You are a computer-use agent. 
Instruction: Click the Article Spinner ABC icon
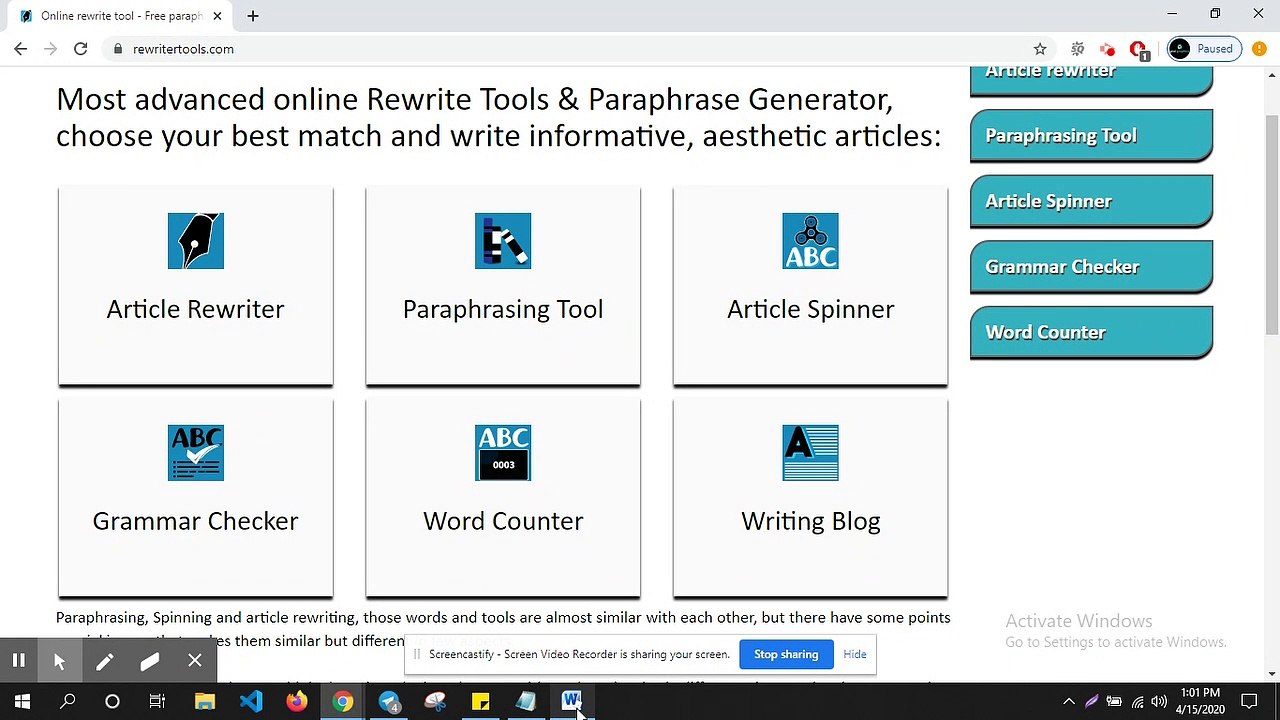point(811,241)
